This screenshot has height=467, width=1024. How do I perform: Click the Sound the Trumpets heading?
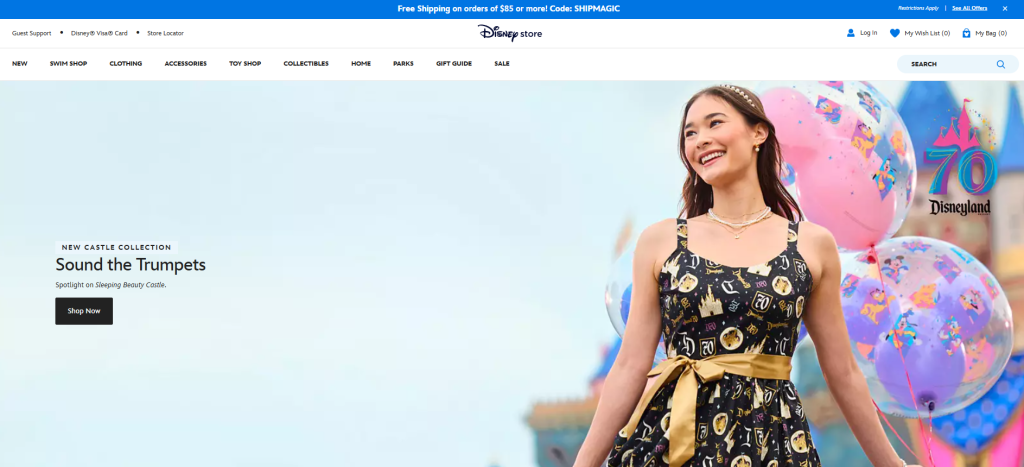point(131,265)
